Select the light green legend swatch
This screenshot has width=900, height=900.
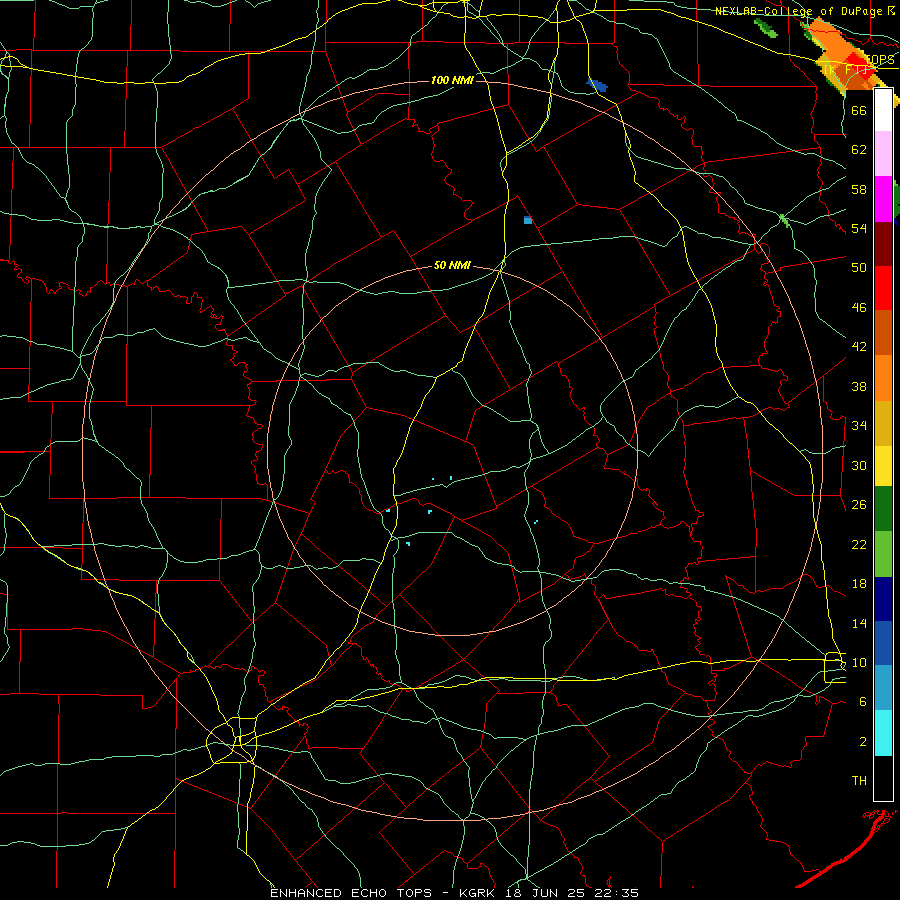pos(883,554)
